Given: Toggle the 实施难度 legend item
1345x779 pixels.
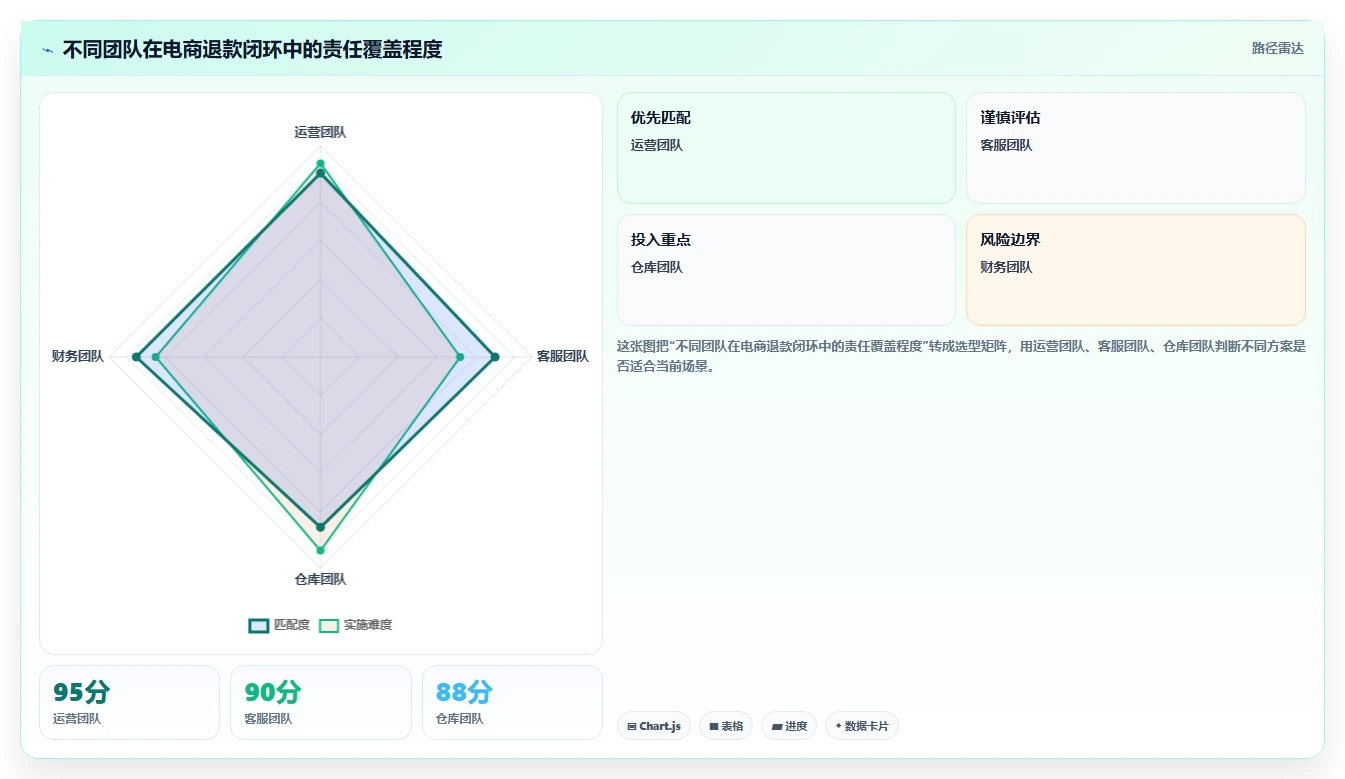Looking at the screenshot, I should (355, 625).
